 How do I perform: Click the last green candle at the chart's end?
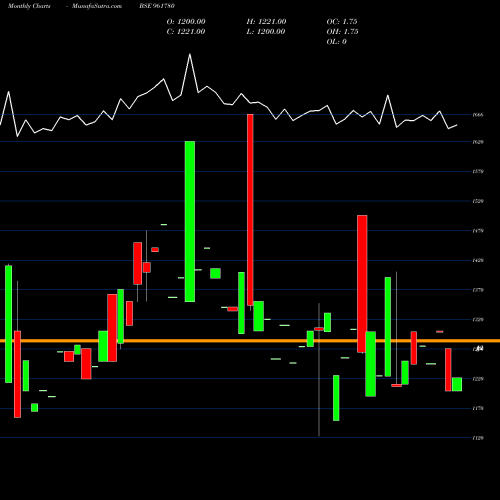pos(457,384)
